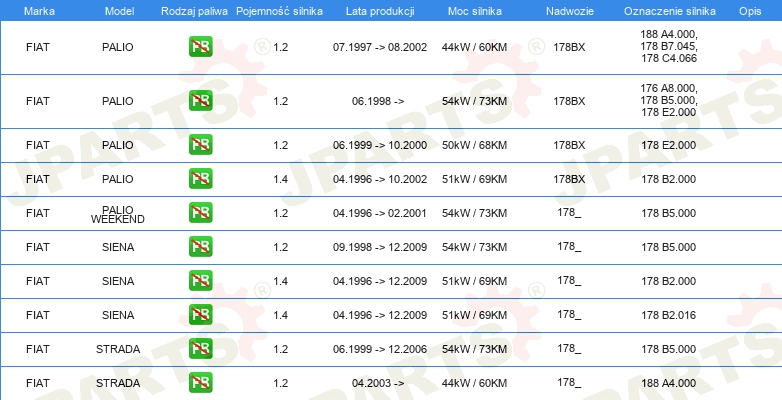Select the date range 04.1996 -> 02.2001

380,213
